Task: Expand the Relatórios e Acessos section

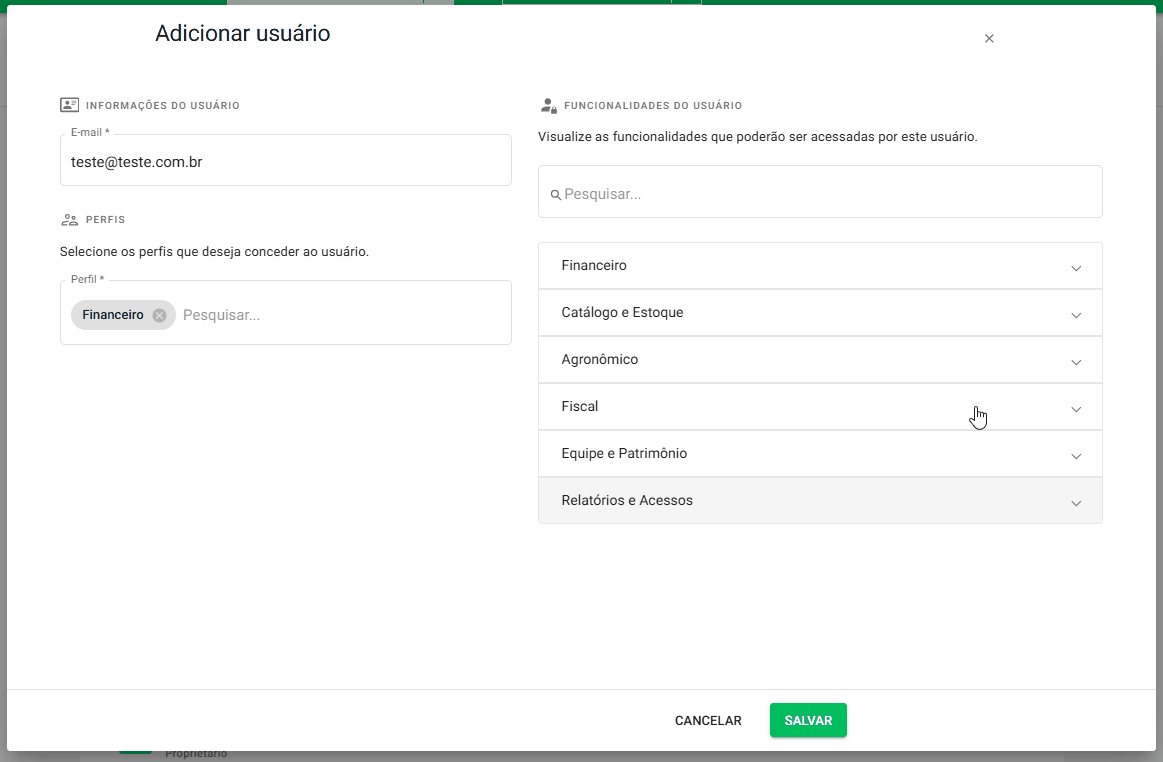Action: tap(1077, 503)
